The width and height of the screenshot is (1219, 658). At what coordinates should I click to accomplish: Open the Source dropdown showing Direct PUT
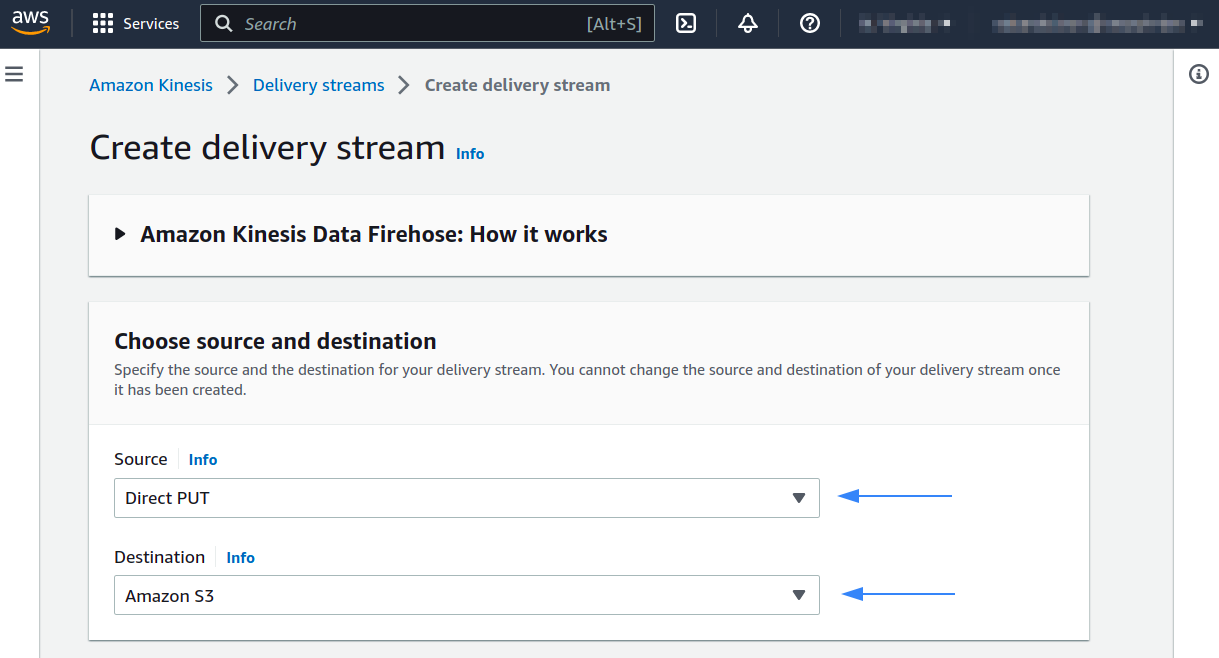pyautogui.click(x=467, y=498)
